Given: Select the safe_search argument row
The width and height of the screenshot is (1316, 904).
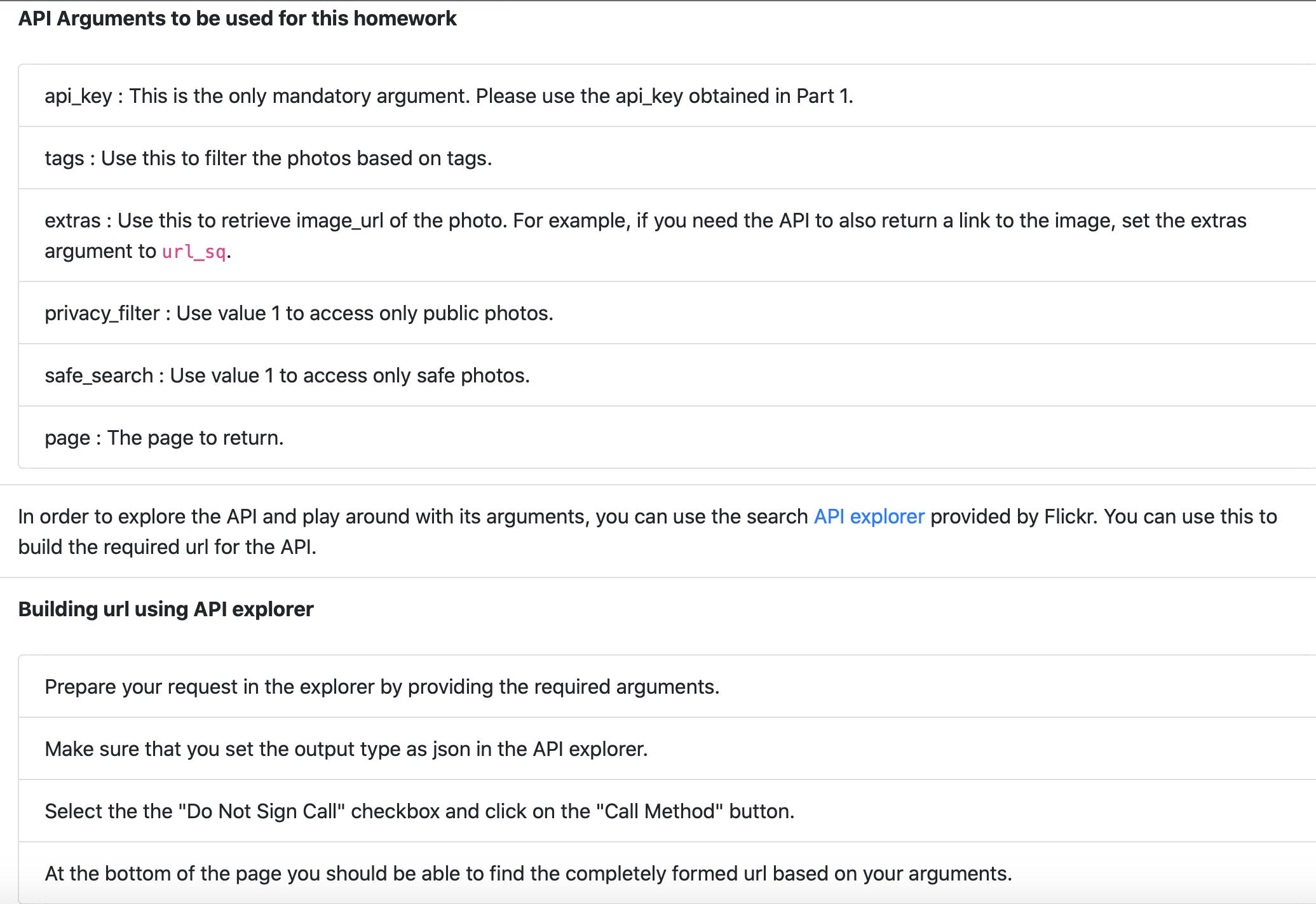Looking at the screenshot, I should (667, 375).
